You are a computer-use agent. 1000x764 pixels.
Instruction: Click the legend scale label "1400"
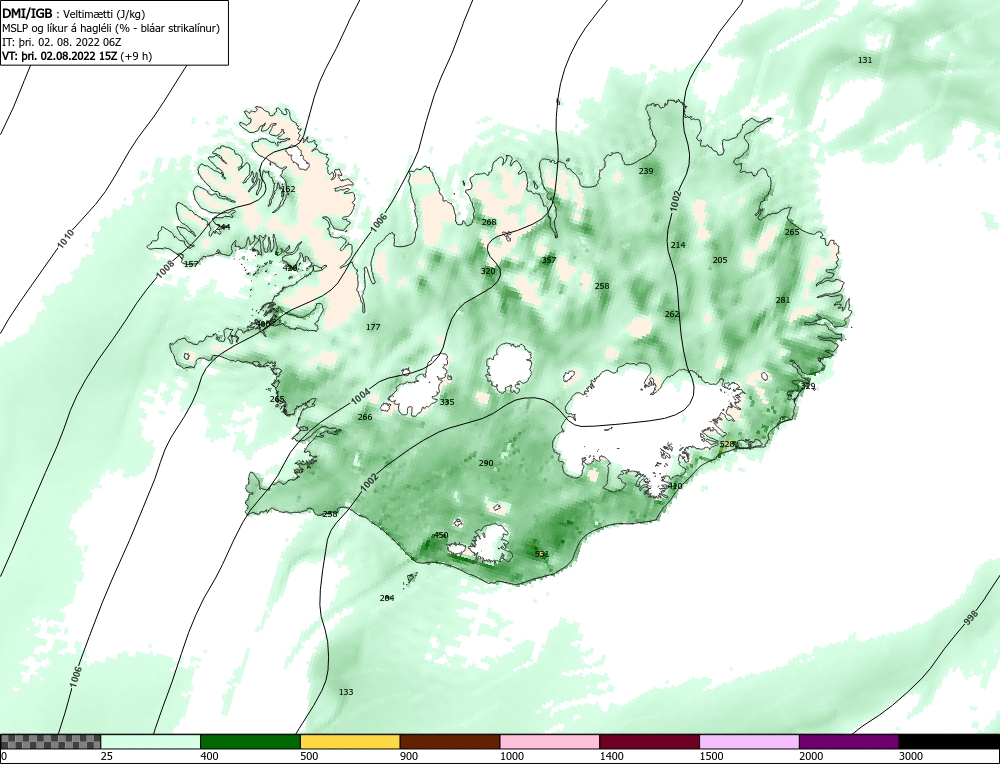611,756
